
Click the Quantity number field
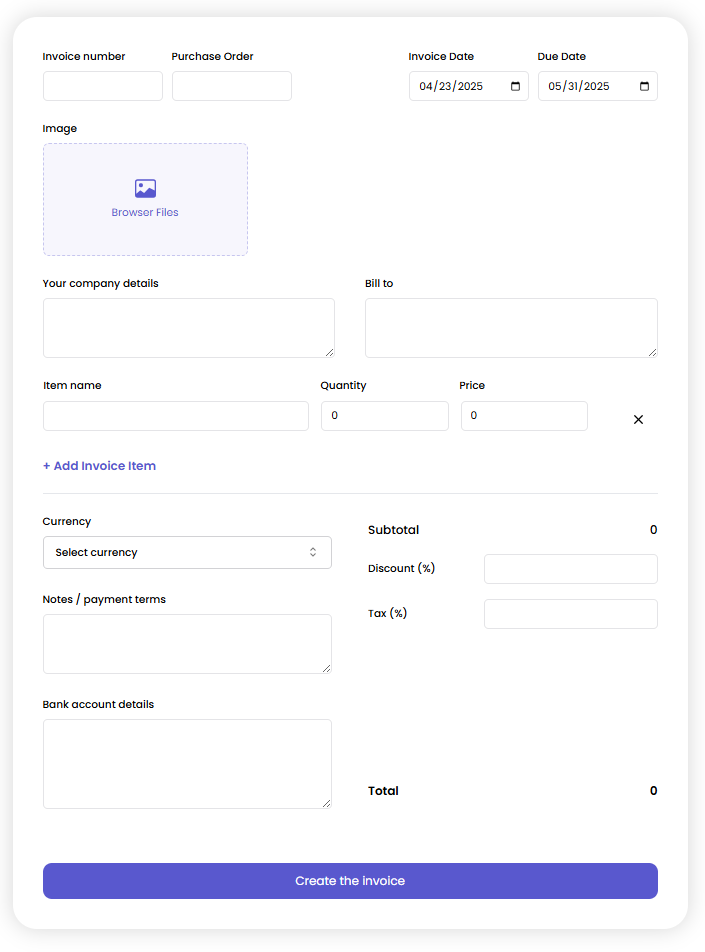384,416
